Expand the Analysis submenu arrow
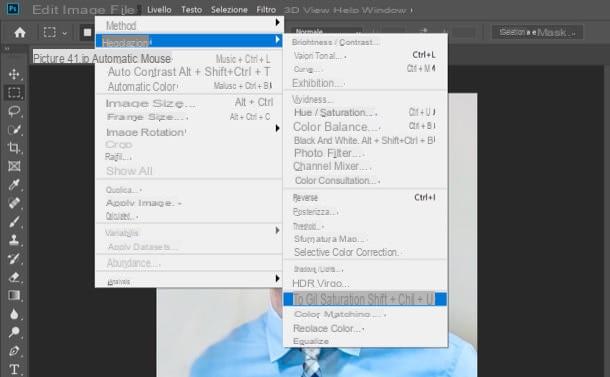Viewport: 610px width, 377px height. tap(277, 278)
